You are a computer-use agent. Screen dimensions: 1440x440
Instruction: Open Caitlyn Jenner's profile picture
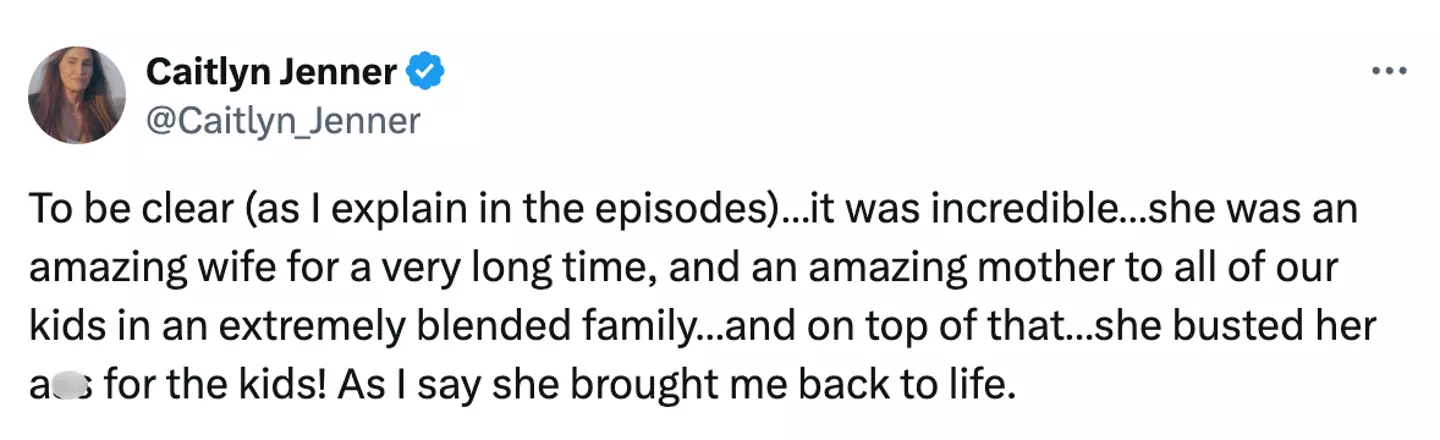point(77,95)
